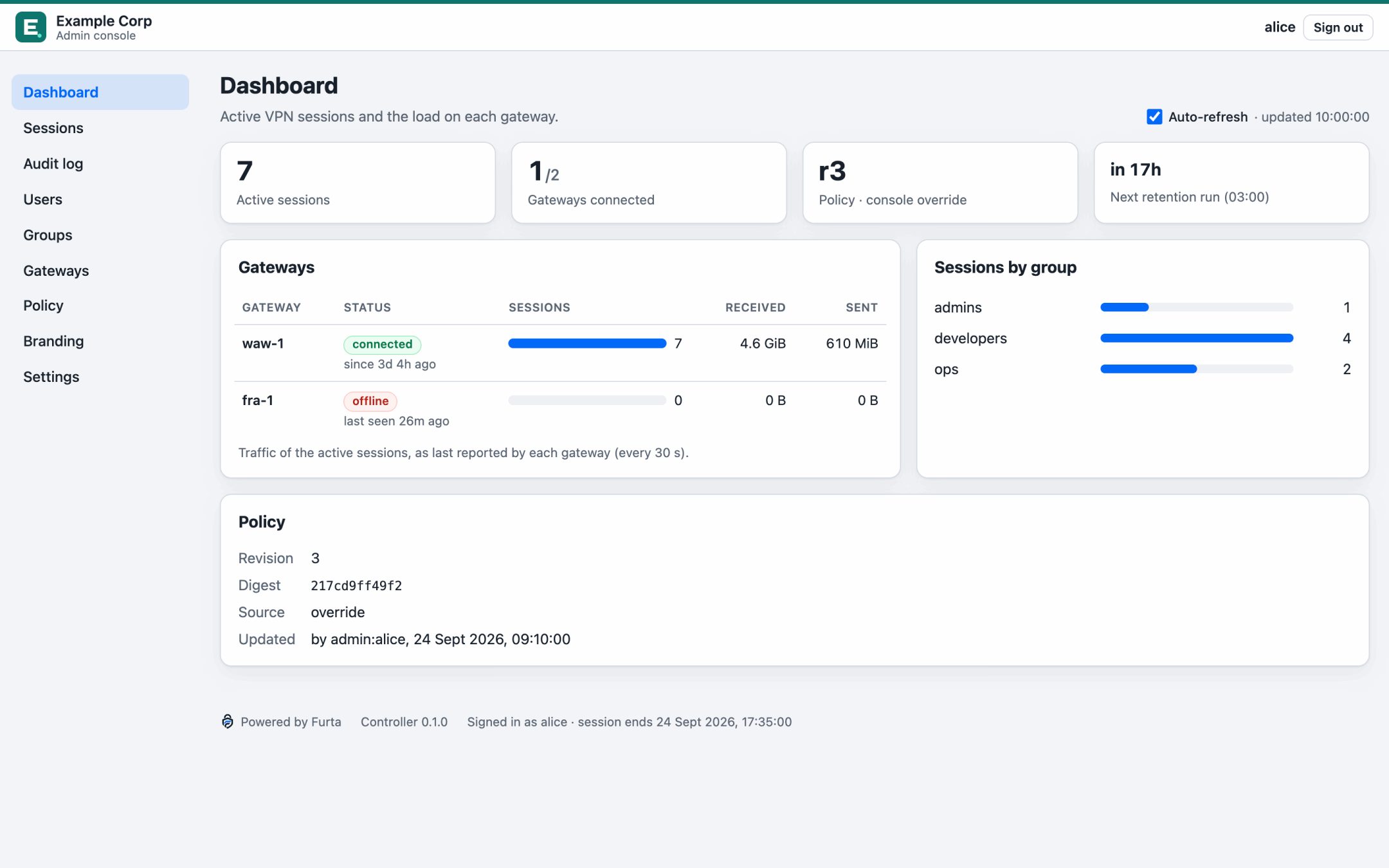Screen dimensions: 1389x868
Task: Open the Policy sidebar item
Action: pyautogui.click(x=100, y=305)
